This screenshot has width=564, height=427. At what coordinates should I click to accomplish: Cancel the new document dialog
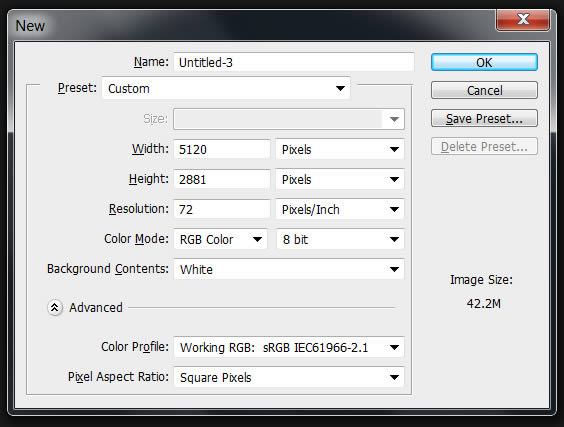click(x=484, y=90)
